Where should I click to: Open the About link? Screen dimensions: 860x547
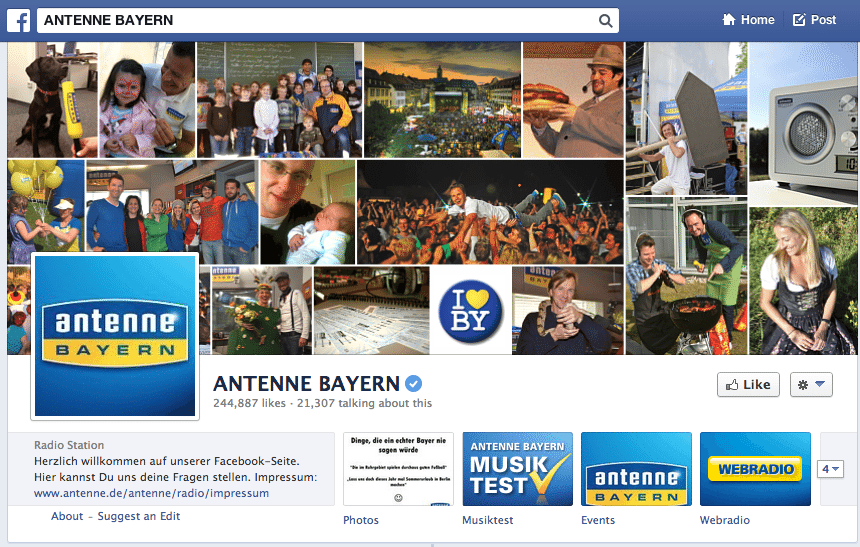67,516
